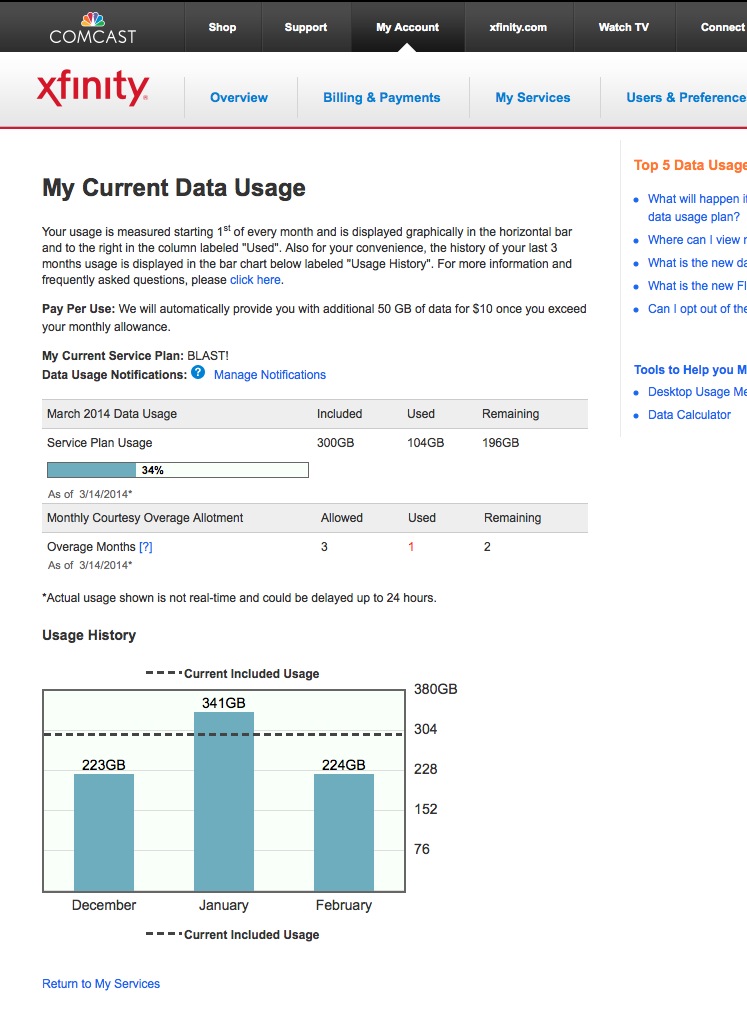Click the Xfinity logo
This screenshot has width=747, height=1010.
92,89
